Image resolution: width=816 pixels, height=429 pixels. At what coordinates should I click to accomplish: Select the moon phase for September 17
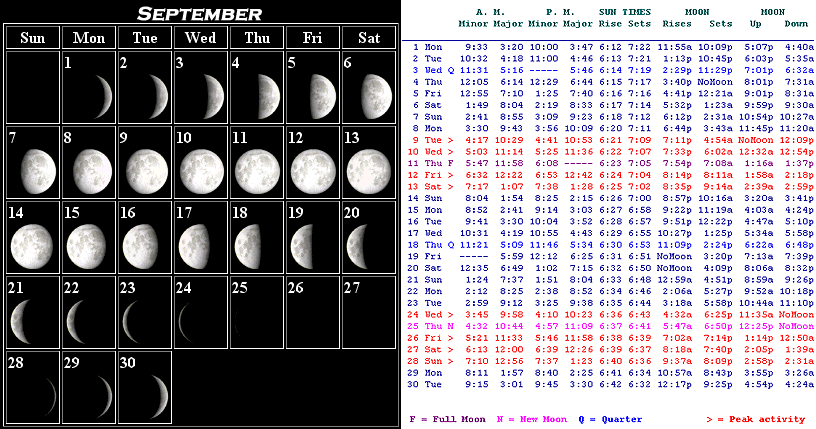coord(200,240)
